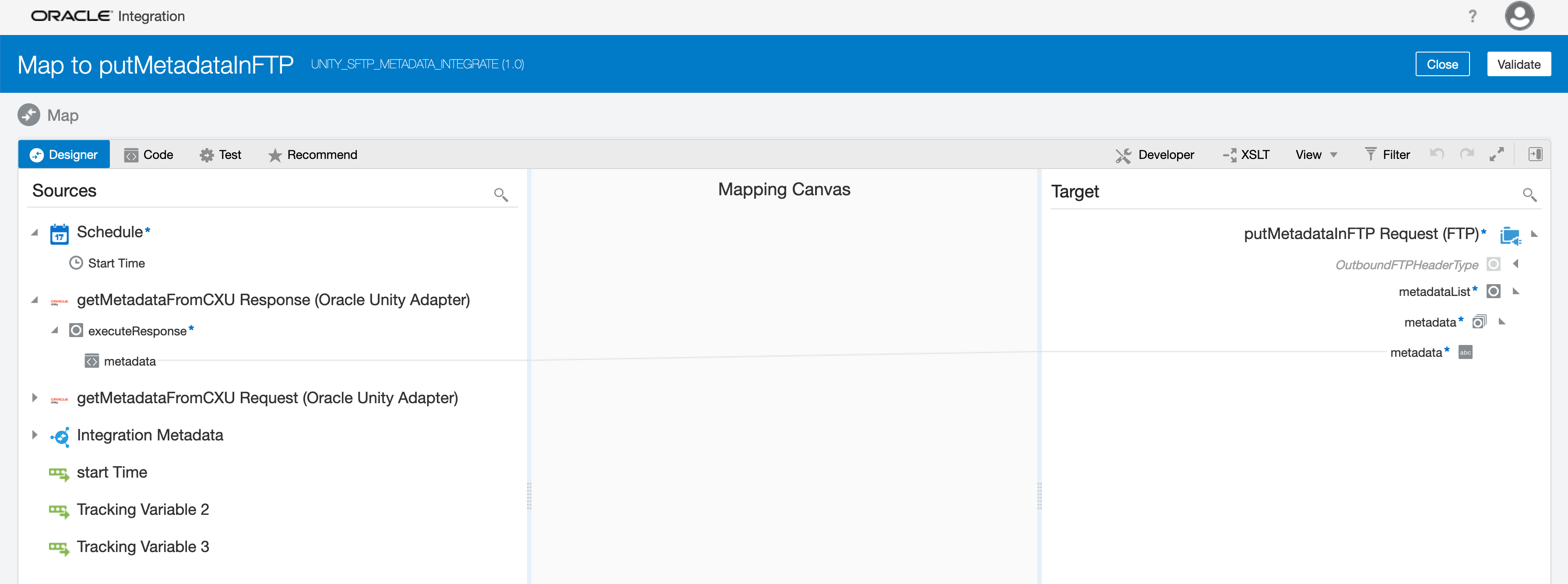Expand the getMetadataFromCXU Request node
This screenshot has height=584, width=1568.
35,398
